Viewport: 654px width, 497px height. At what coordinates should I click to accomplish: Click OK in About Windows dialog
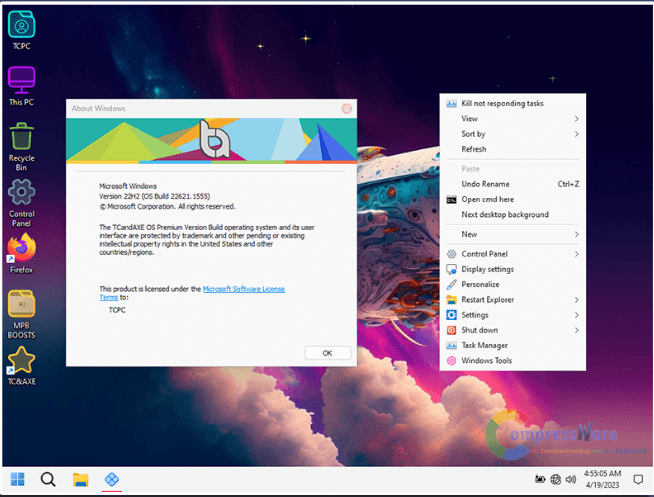(x=327, y=353)
